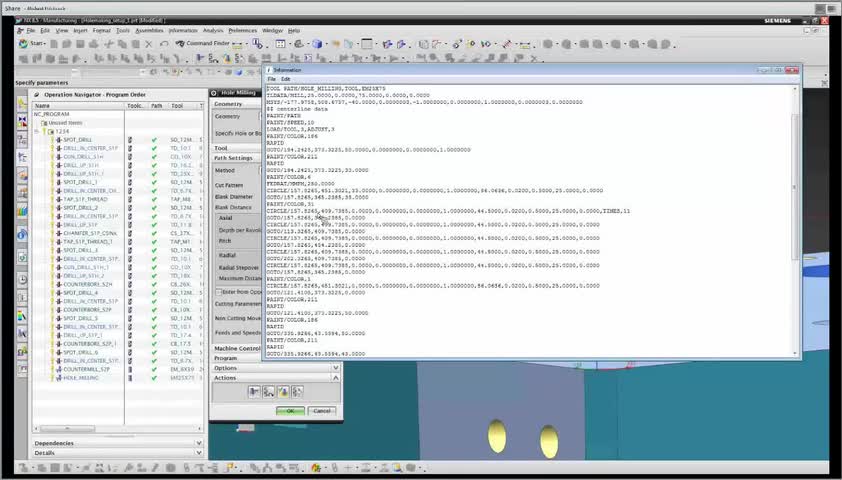Image resolution: width=842 pixels, height=480 pixels.
Task: Collapse the 1234 program group
Action: (x=37, y=132)
